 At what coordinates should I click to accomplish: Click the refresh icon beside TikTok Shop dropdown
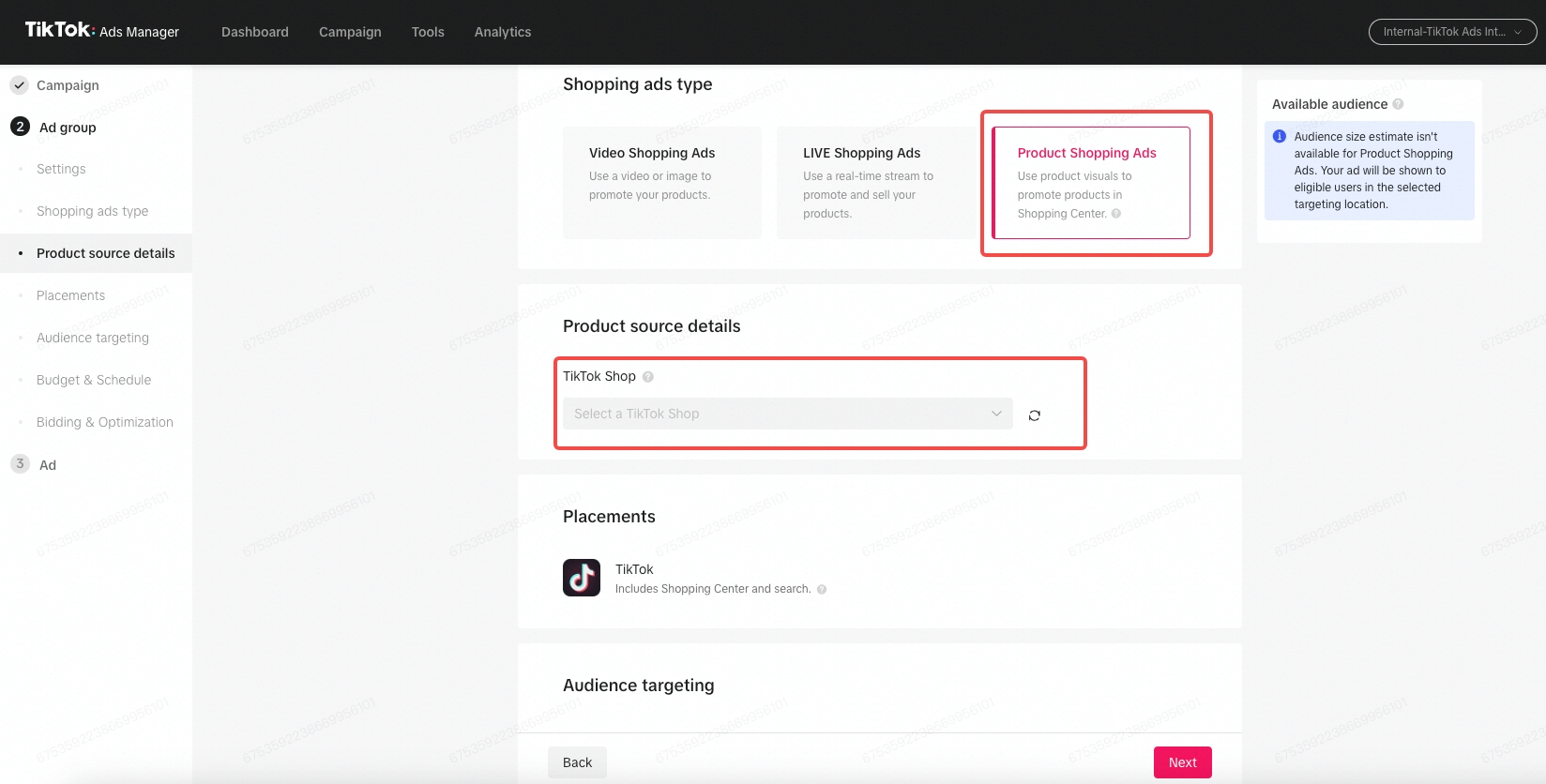pyautogui.click(x=1034, y=415)
